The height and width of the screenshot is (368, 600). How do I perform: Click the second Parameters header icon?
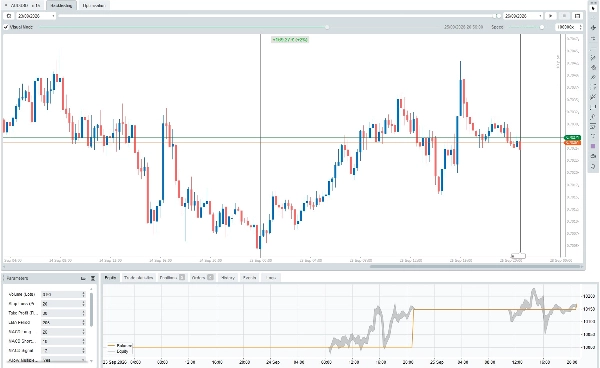[93, 278]
